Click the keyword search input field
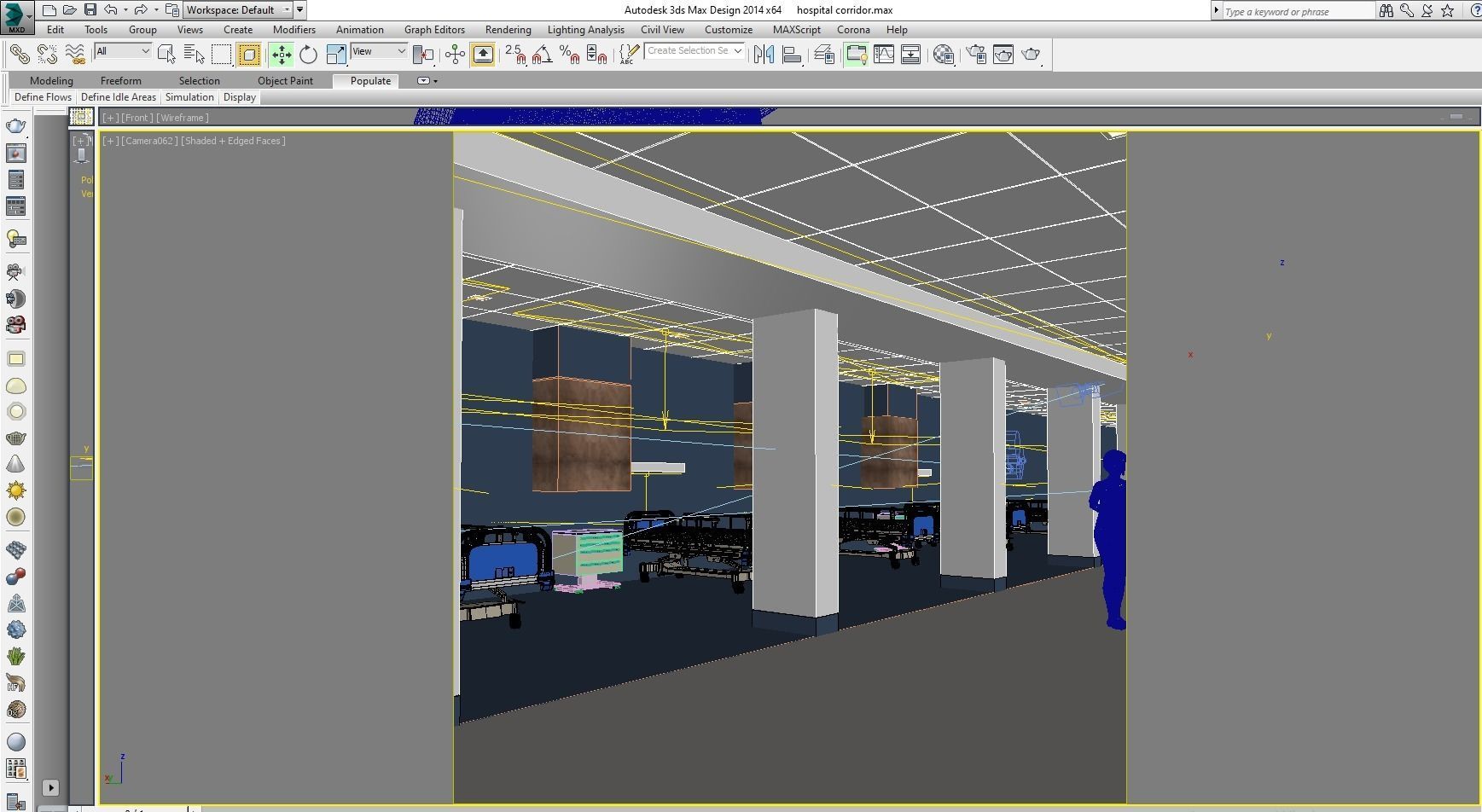This screenshot has height=812, width=1482. (1298, 11)
